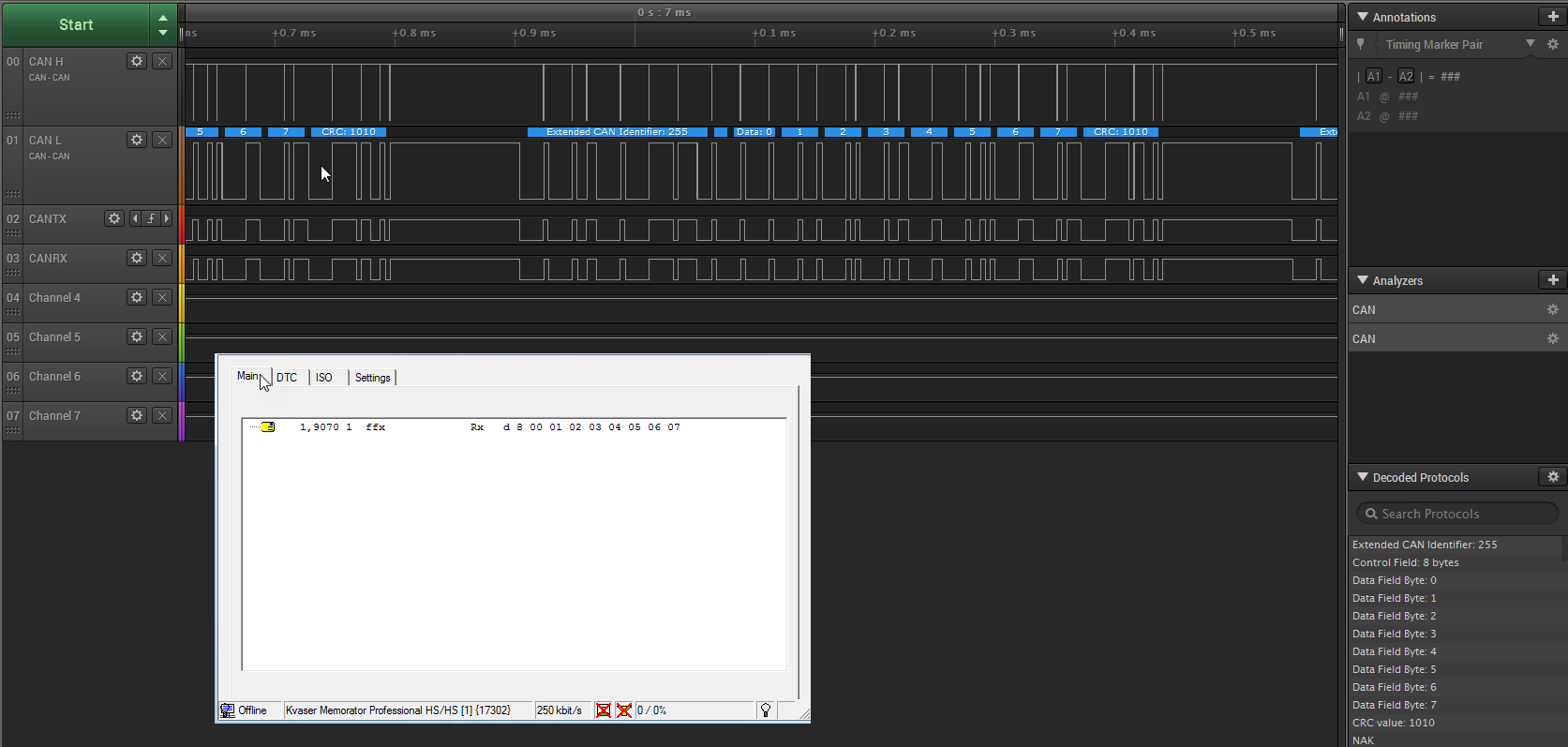Select the NAK decoded row

(x=1456, y=740)
